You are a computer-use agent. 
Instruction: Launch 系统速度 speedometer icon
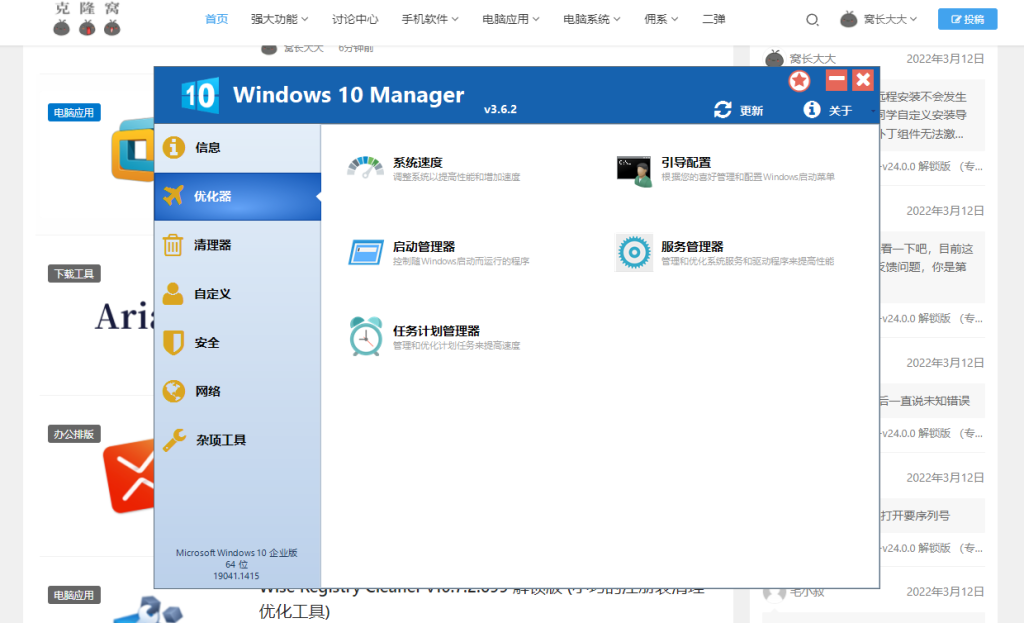click(366, 168)
